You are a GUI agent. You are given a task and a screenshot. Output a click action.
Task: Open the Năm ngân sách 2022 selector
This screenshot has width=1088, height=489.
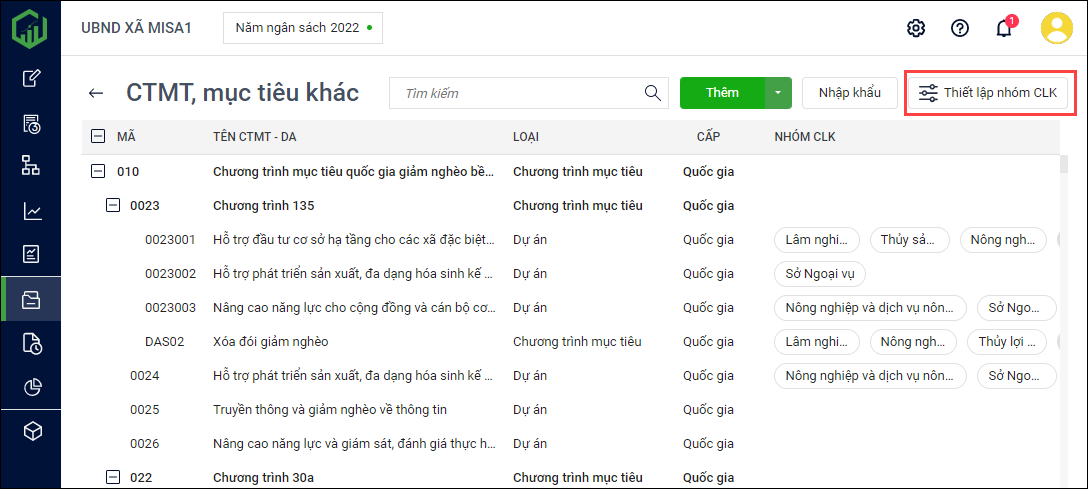pyautogui.click(x=302, y=28)
